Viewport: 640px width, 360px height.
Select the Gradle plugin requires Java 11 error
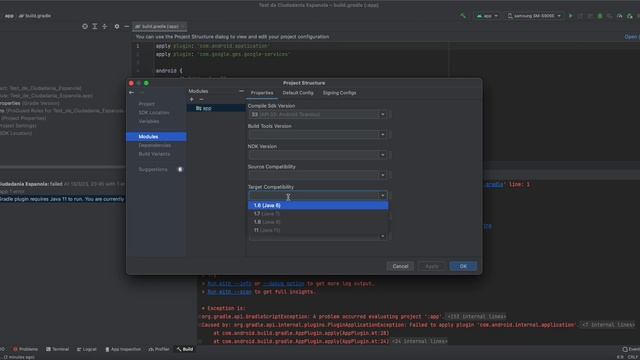click(62, 199)
